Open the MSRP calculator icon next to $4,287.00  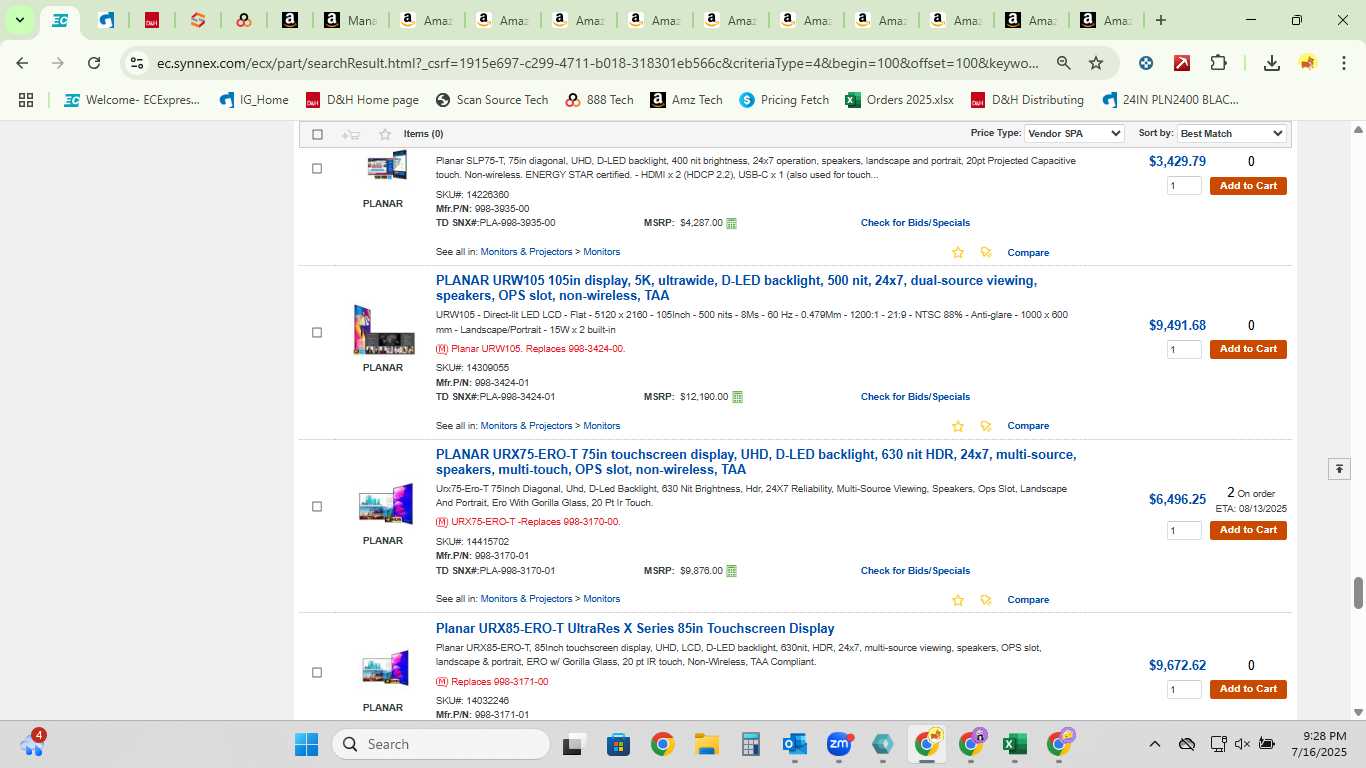tap(731, 223)
